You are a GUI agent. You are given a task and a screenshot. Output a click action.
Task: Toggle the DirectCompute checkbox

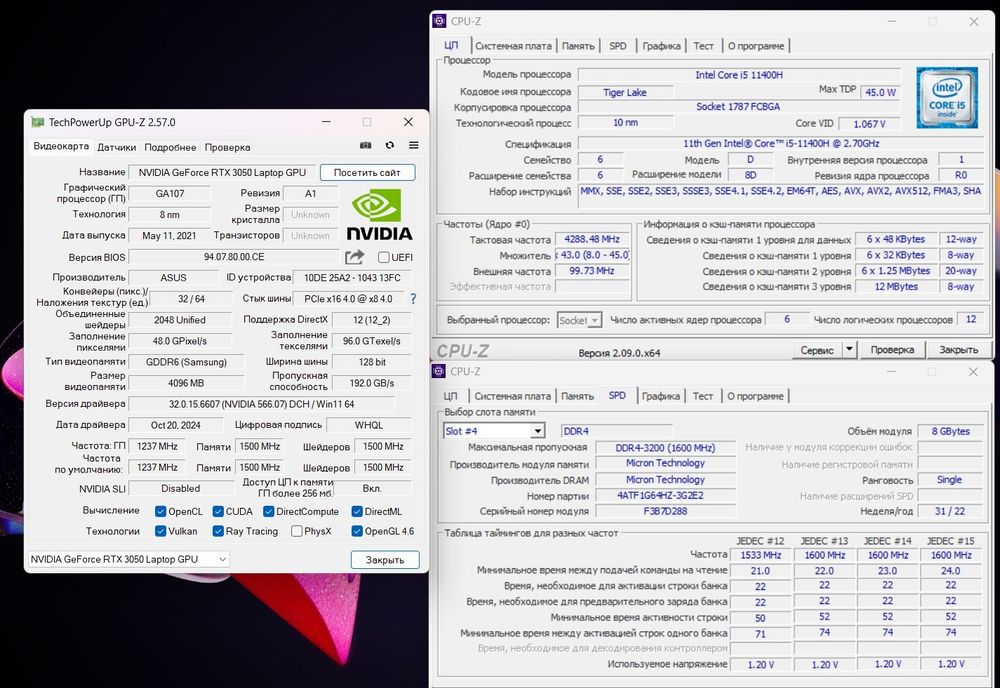click(268, 511)
